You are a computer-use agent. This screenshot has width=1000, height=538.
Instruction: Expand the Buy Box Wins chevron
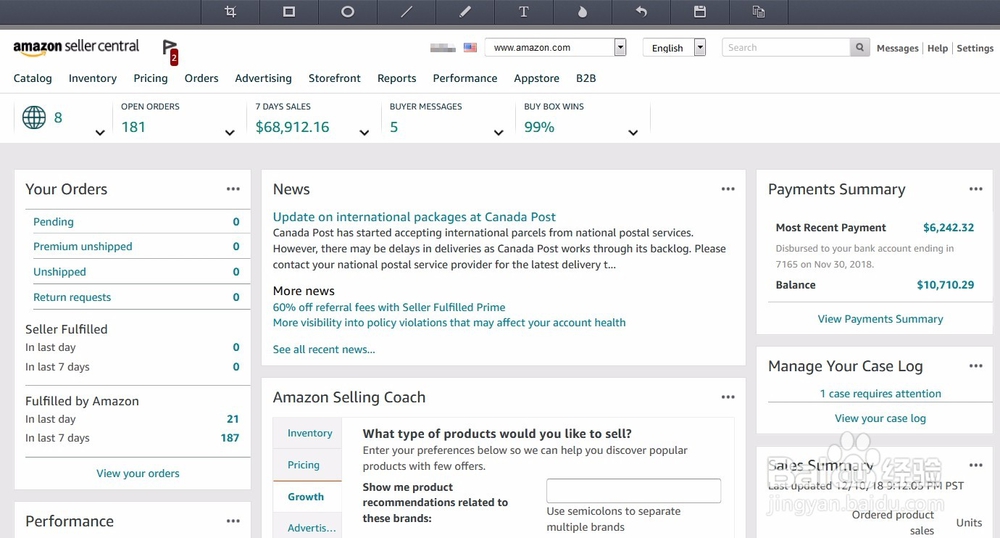[633, 133]
